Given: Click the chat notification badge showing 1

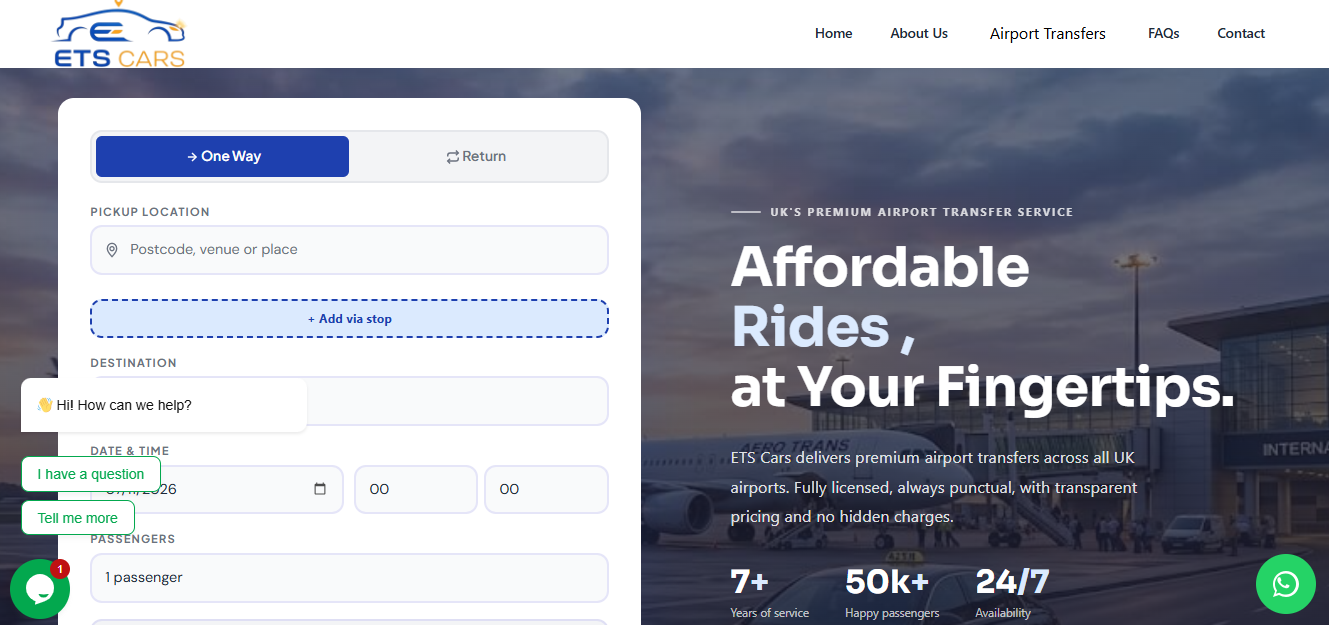Looking at the screenshot, I should click(x=60, y=569).
